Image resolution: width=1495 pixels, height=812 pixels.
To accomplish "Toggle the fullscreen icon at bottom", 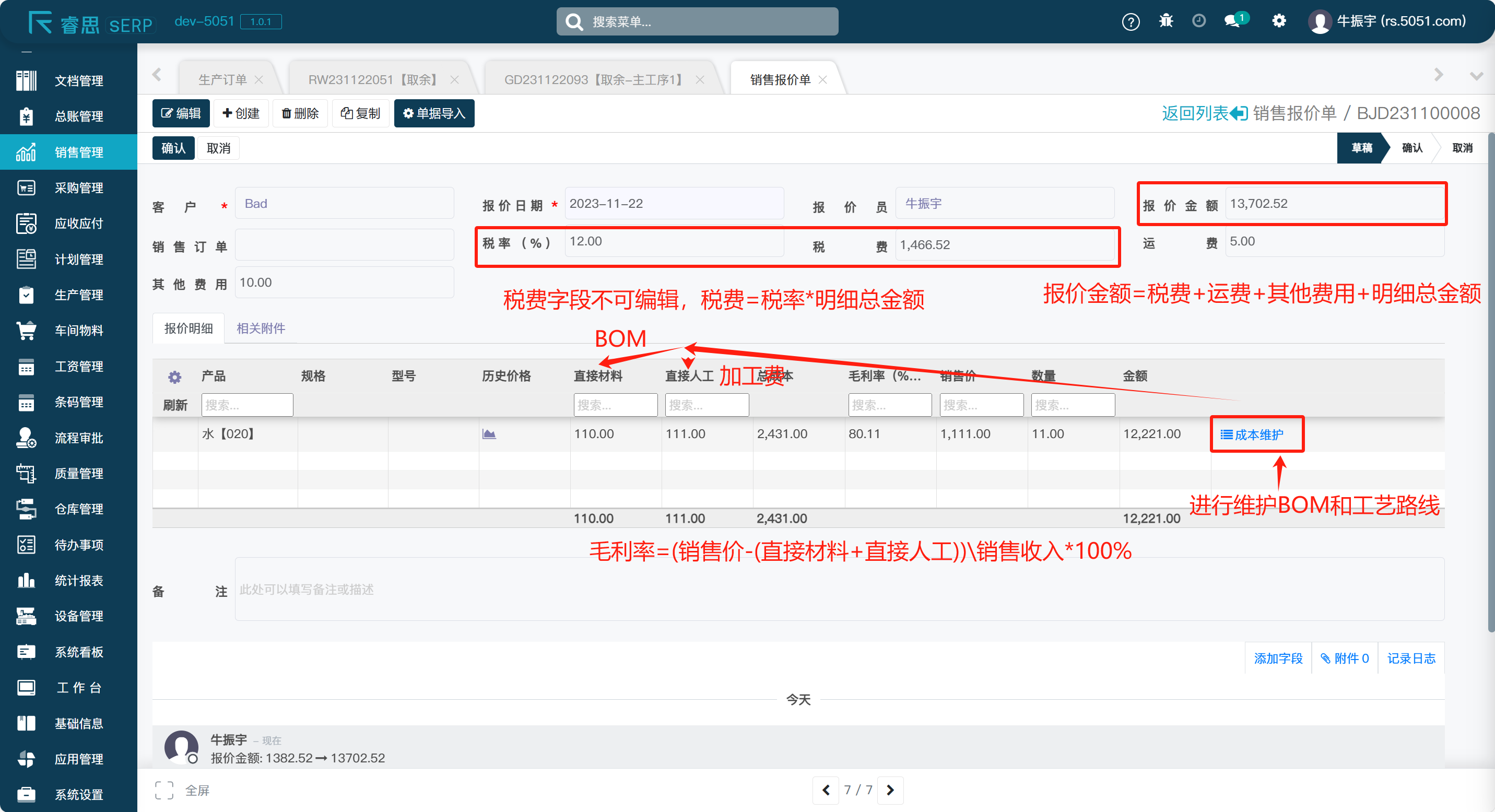I will point(164,790).
